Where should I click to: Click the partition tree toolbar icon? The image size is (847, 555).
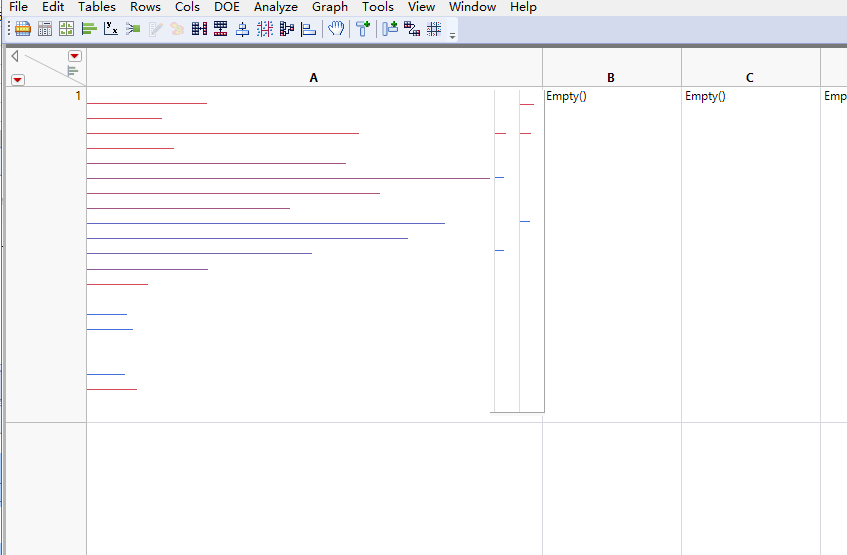coord(286,29)
